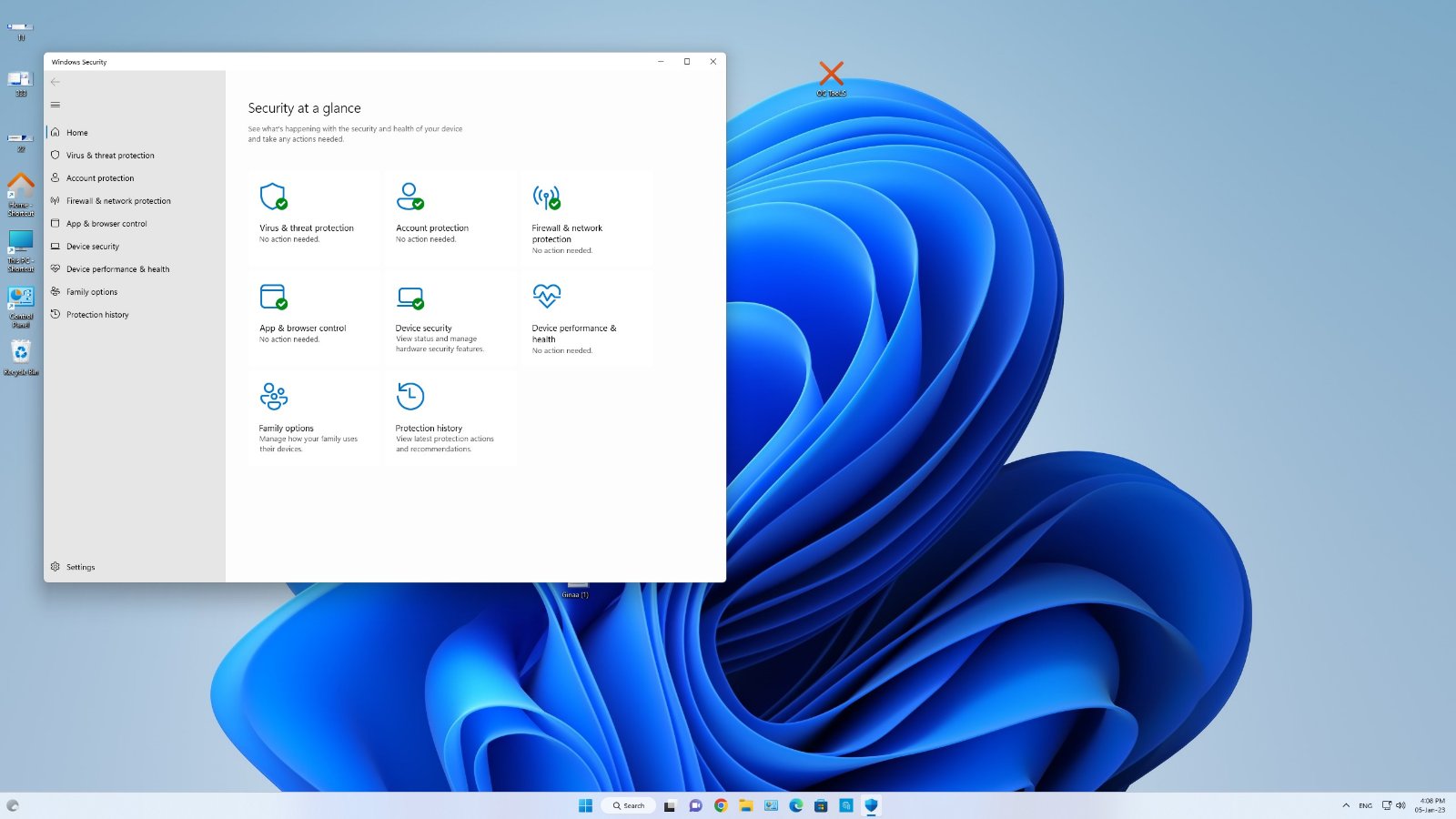Select the Control Panel desktop icon
1456x819 pixels.
click(x=20, y=308)
